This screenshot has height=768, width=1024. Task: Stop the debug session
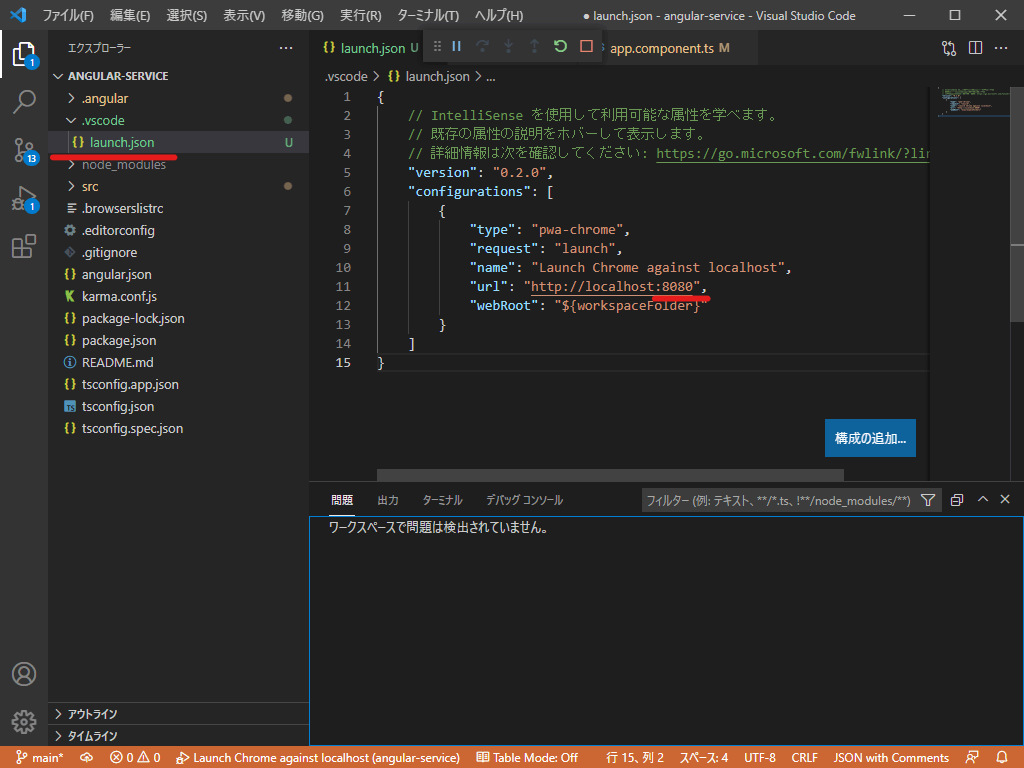coord(586,46)
